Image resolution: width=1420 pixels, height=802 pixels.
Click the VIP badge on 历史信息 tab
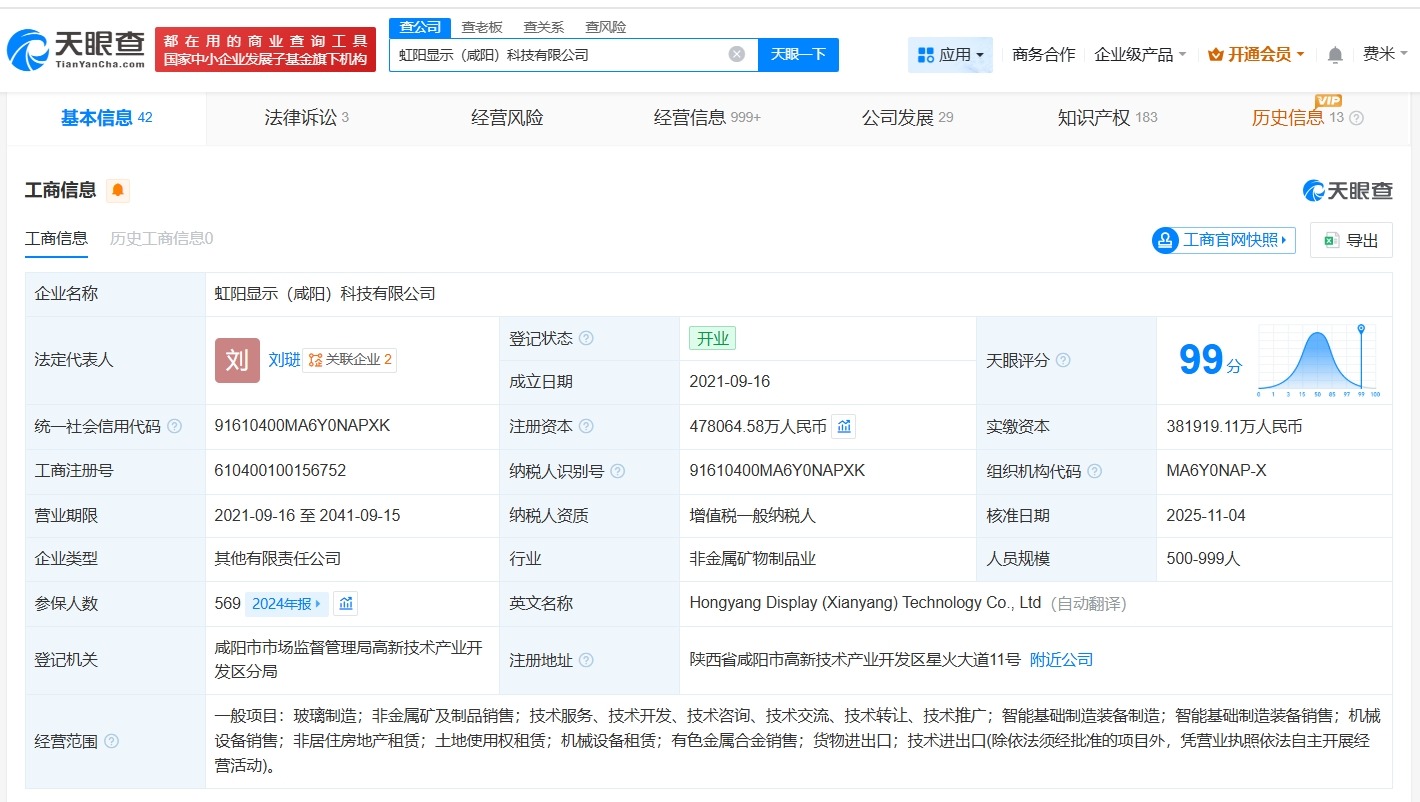point(1331,102)
